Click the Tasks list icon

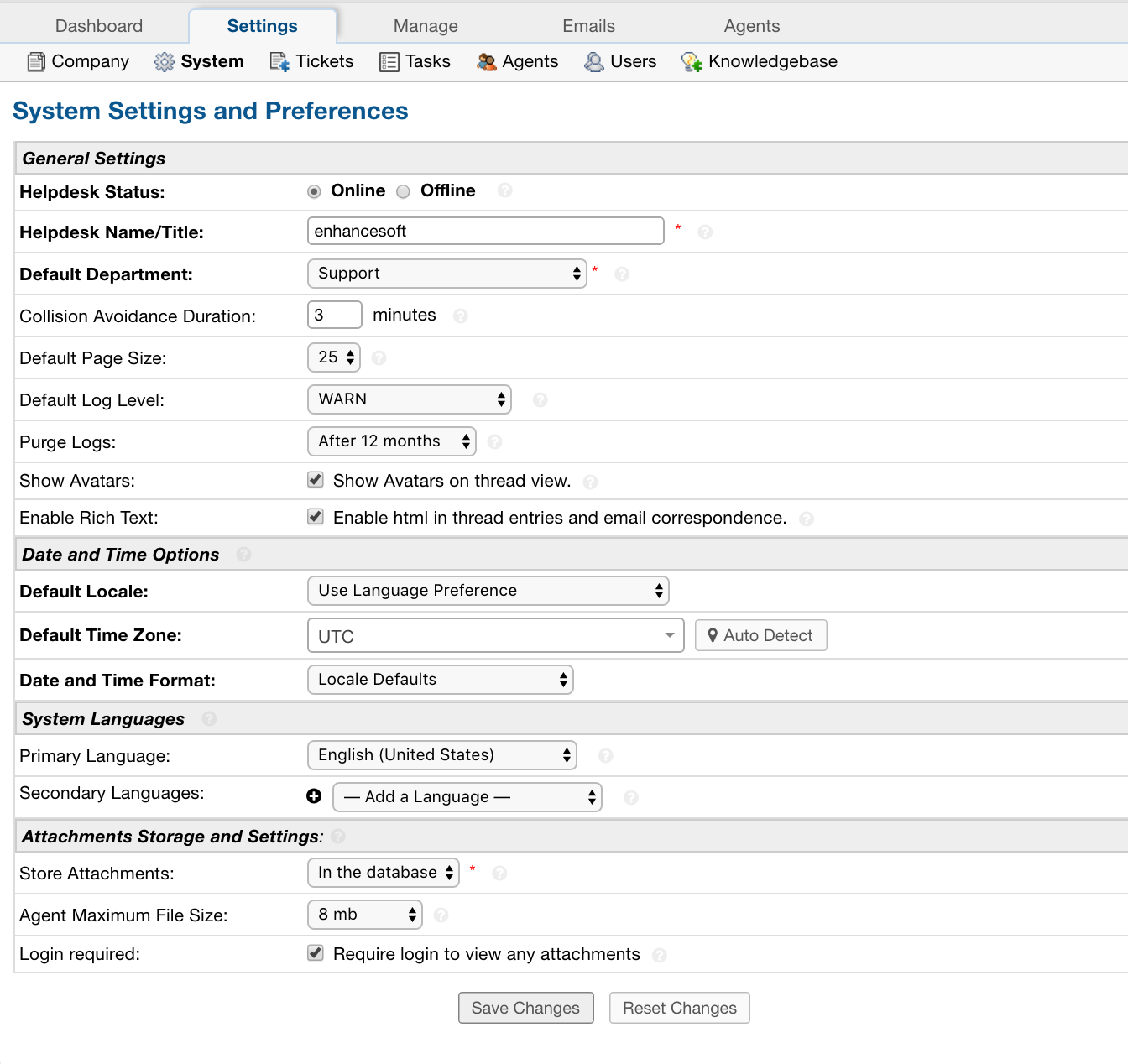tap(389, 62)
